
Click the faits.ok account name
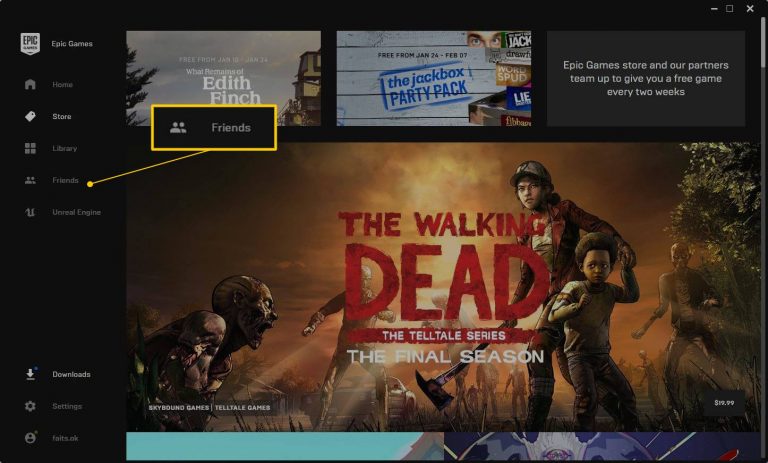click(x=65, y=438)
